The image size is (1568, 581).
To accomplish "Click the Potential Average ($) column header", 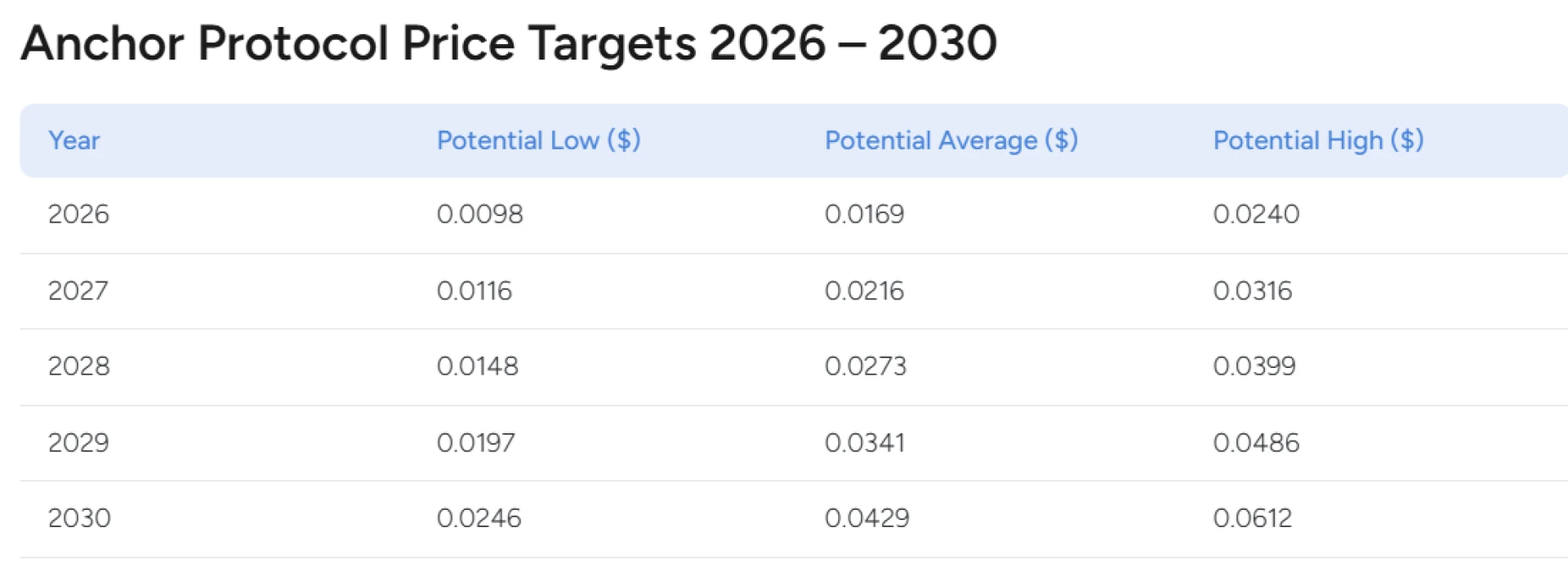I will [x=951, y=140].
